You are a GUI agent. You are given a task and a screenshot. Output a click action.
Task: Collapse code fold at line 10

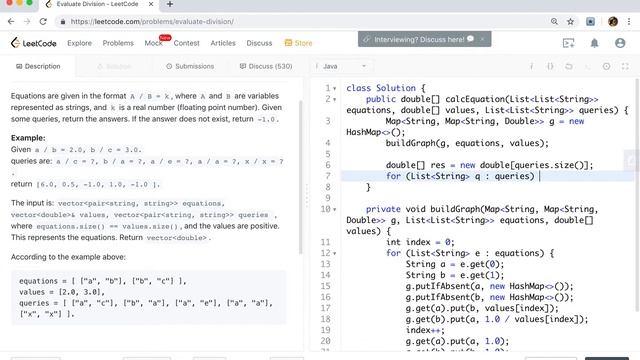click(335, 209)
